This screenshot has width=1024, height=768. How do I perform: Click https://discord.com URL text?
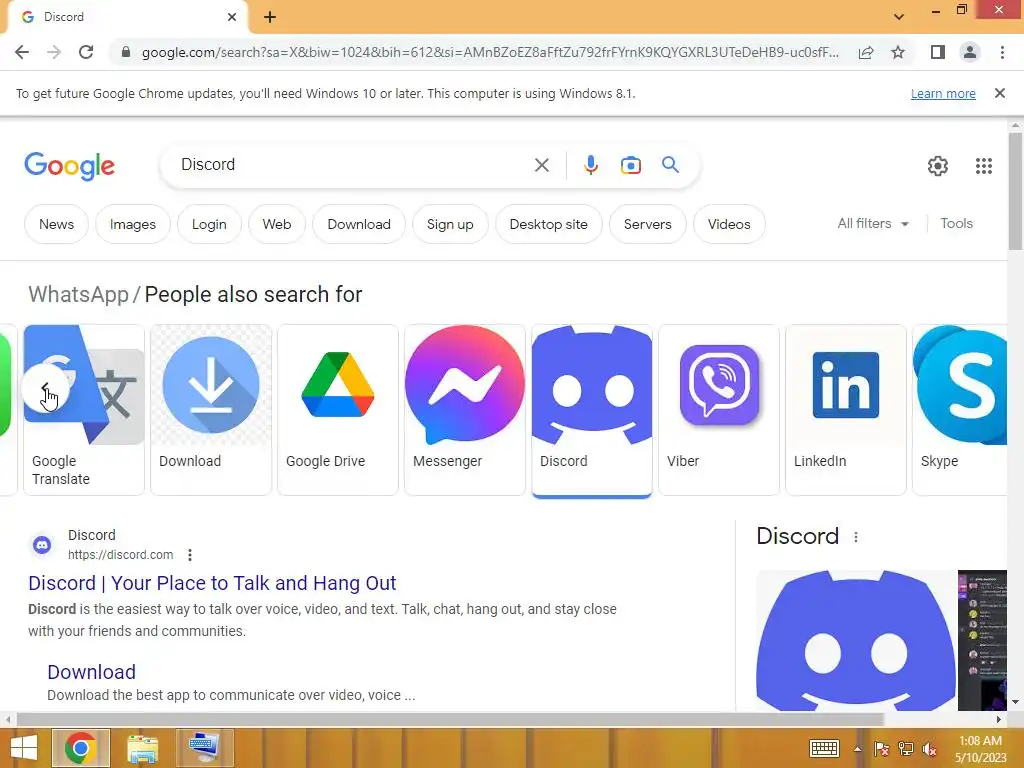pos(121,554)
